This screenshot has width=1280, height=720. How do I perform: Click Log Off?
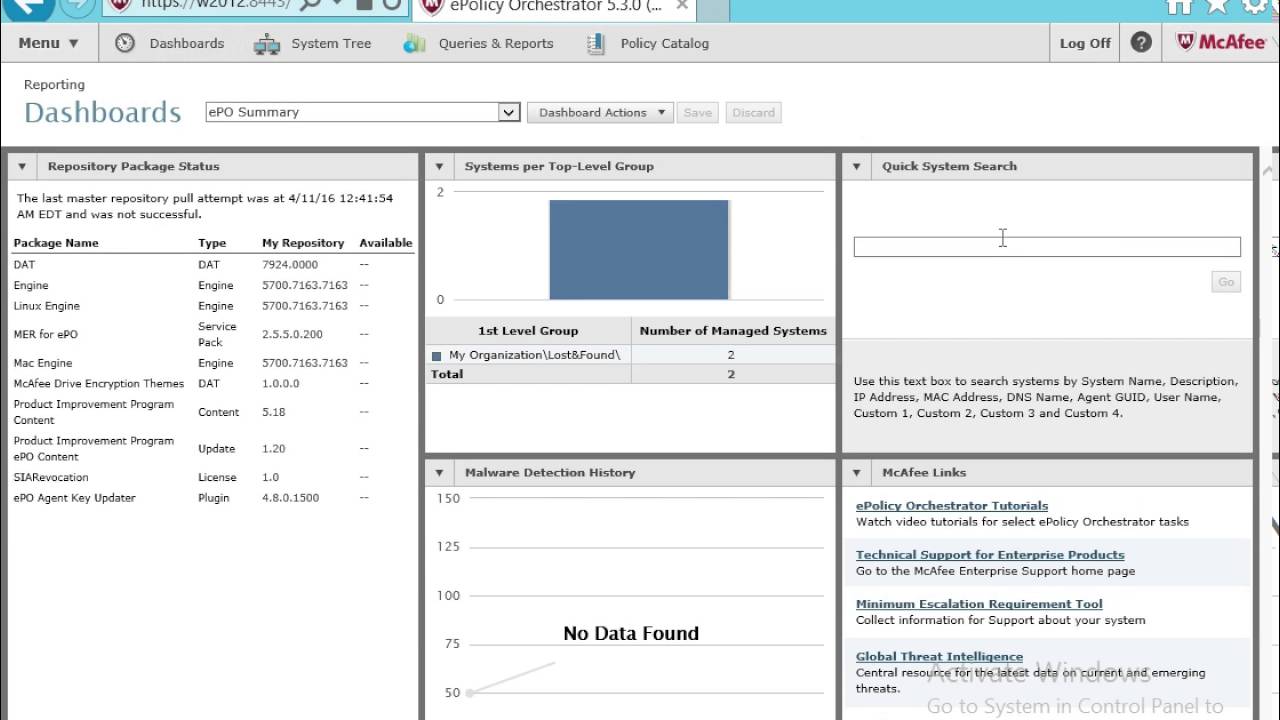1085,43
